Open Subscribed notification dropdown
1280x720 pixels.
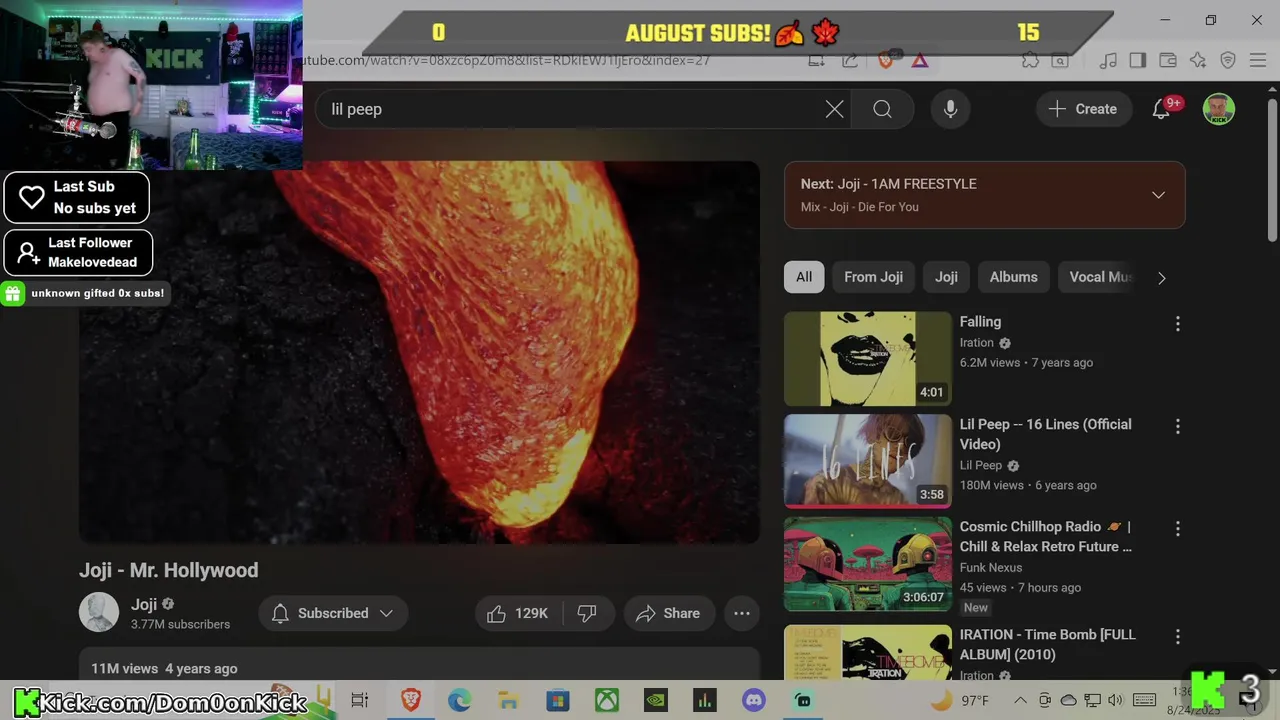point(333,613)
